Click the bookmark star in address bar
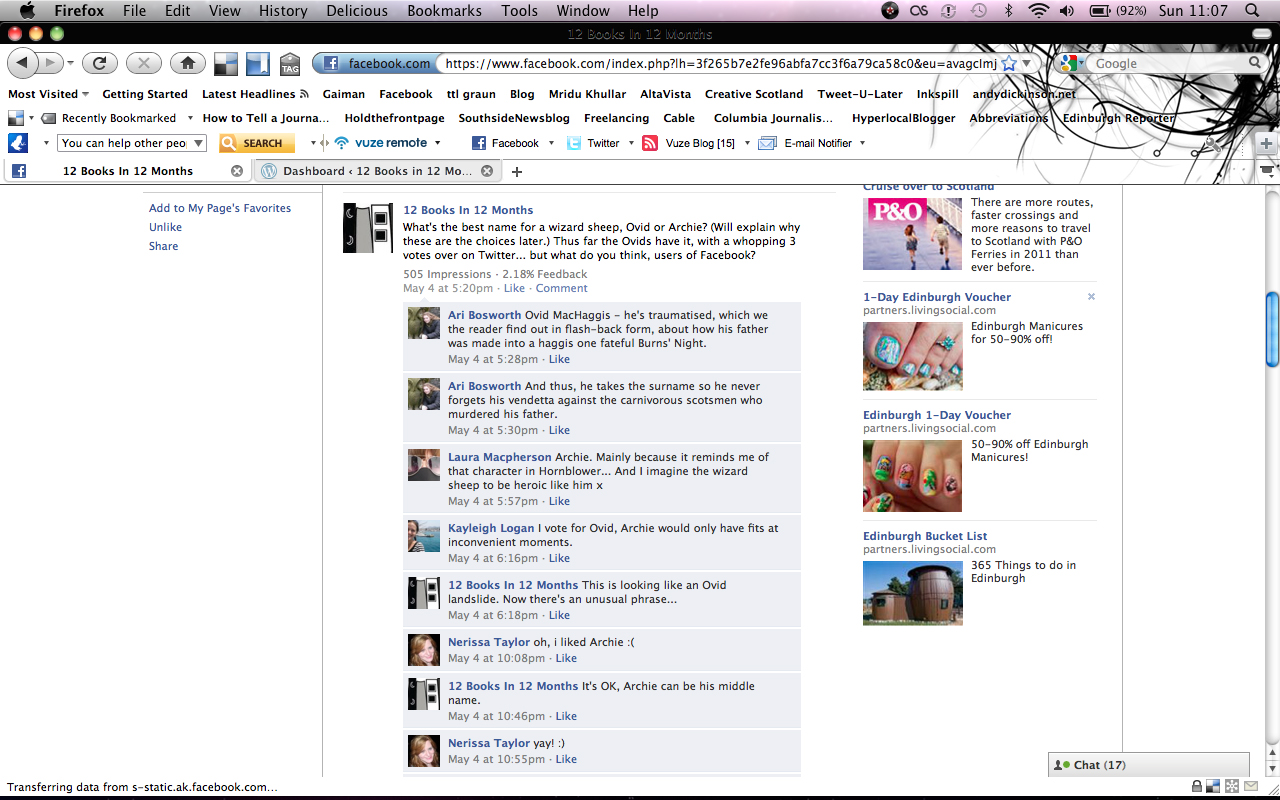The image size is (1280, 800). [1009, 63]
